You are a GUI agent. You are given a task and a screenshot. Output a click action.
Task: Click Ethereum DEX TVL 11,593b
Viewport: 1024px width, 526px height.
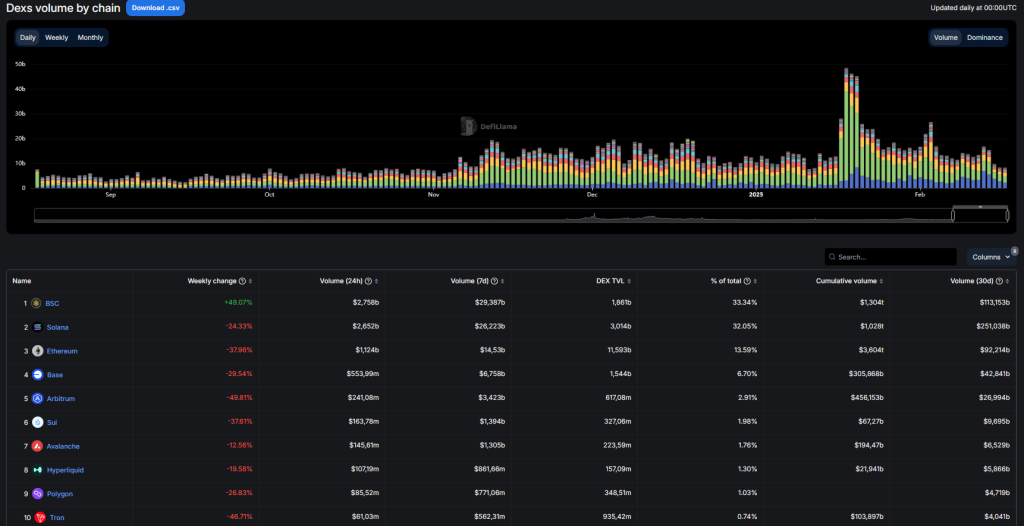point(617,351)
